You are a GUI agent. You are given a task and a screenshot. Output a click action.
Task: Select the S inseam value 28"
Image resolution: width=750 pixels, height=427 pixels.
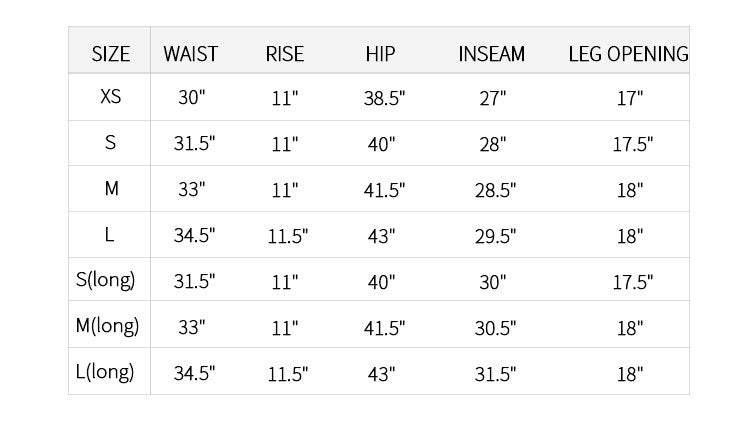pos(493,144)
